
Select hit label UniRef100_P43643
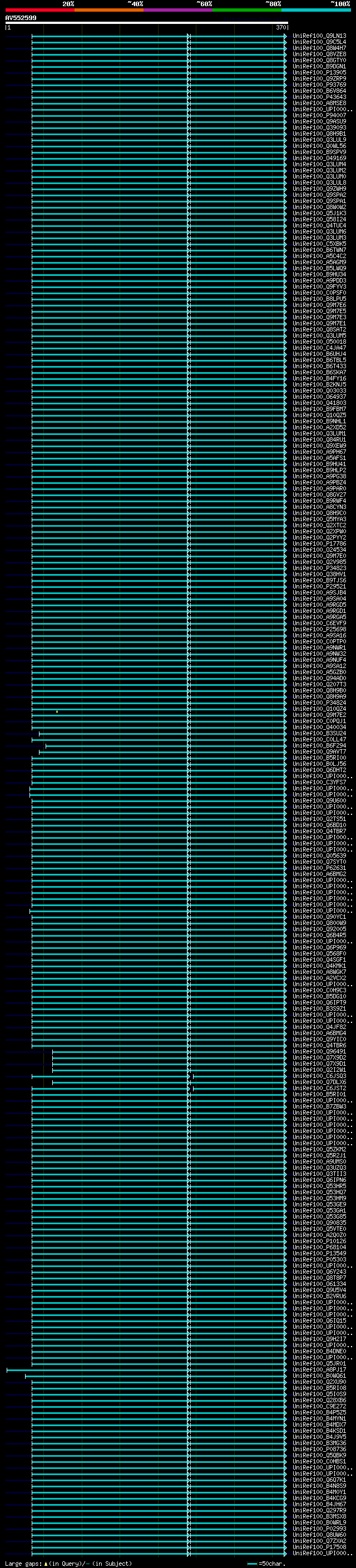click(319, 97)
